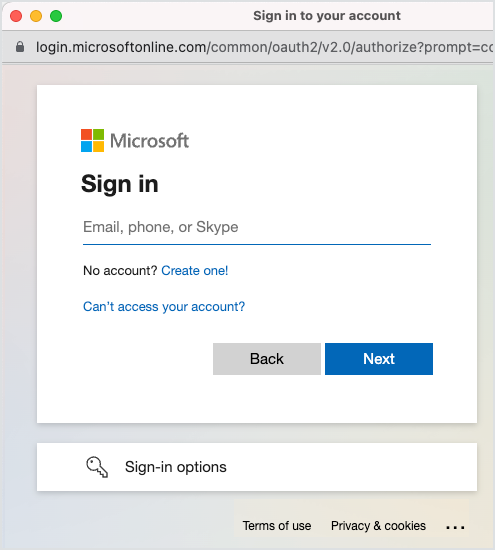Maximize the window using the green button
495x550 pixels.
[56, 16]
